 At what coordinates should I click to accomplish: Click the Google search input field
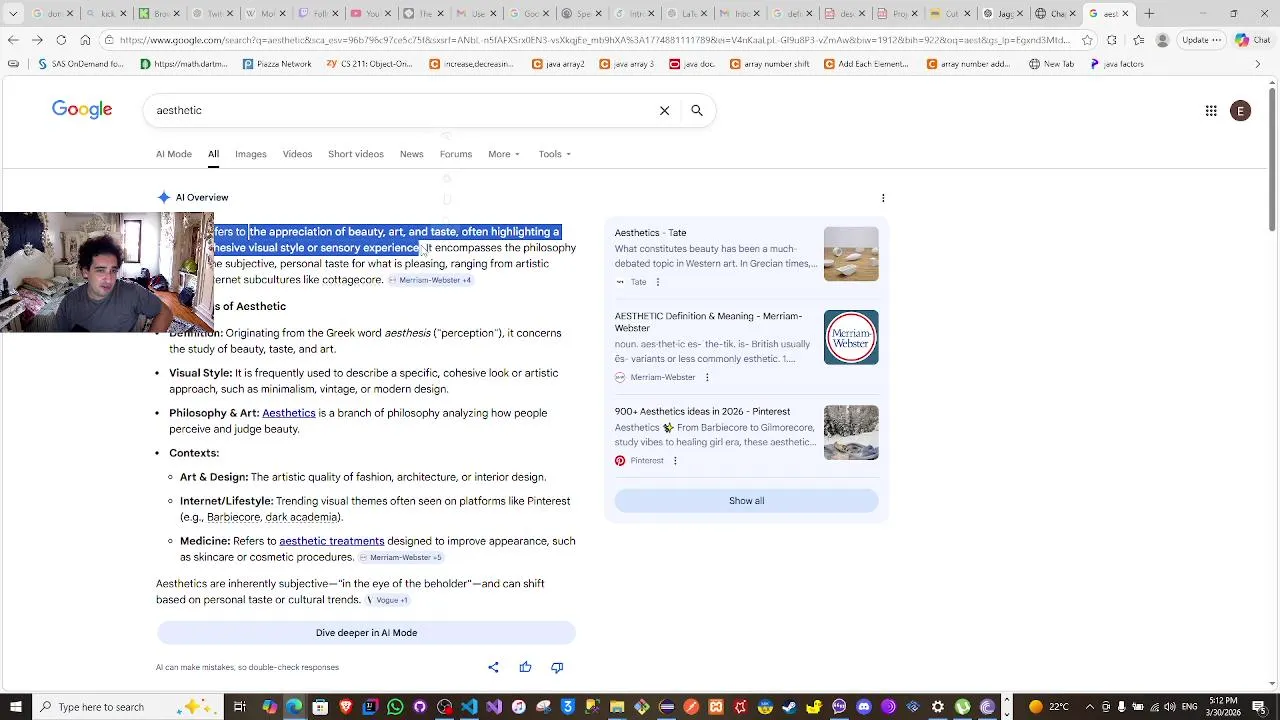(400, 111)
